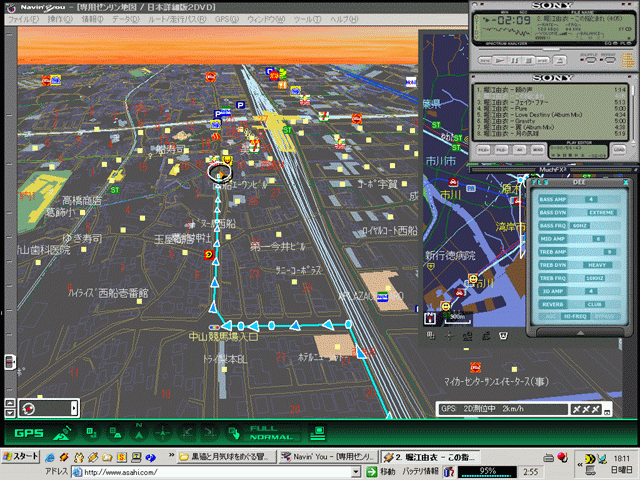The width and height of the screenshot is (640, 480).
Task: Click the crosshair tool icon below overview map
Action: 449,336
